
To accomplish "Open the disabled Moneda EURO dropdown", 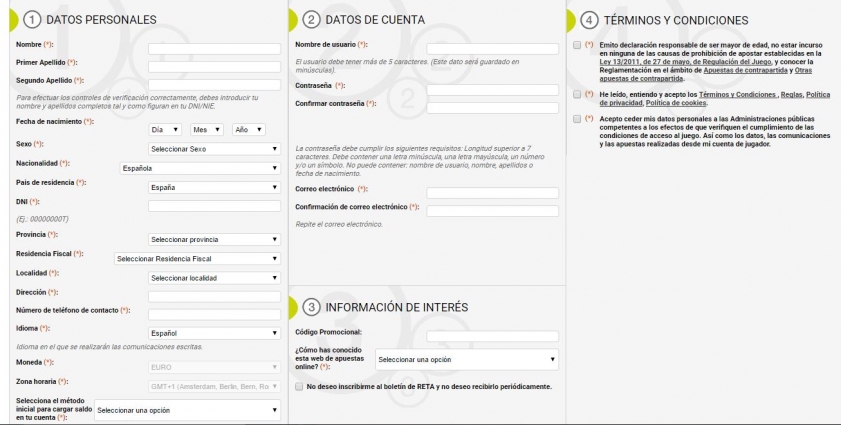I will (x=215, y=368).
